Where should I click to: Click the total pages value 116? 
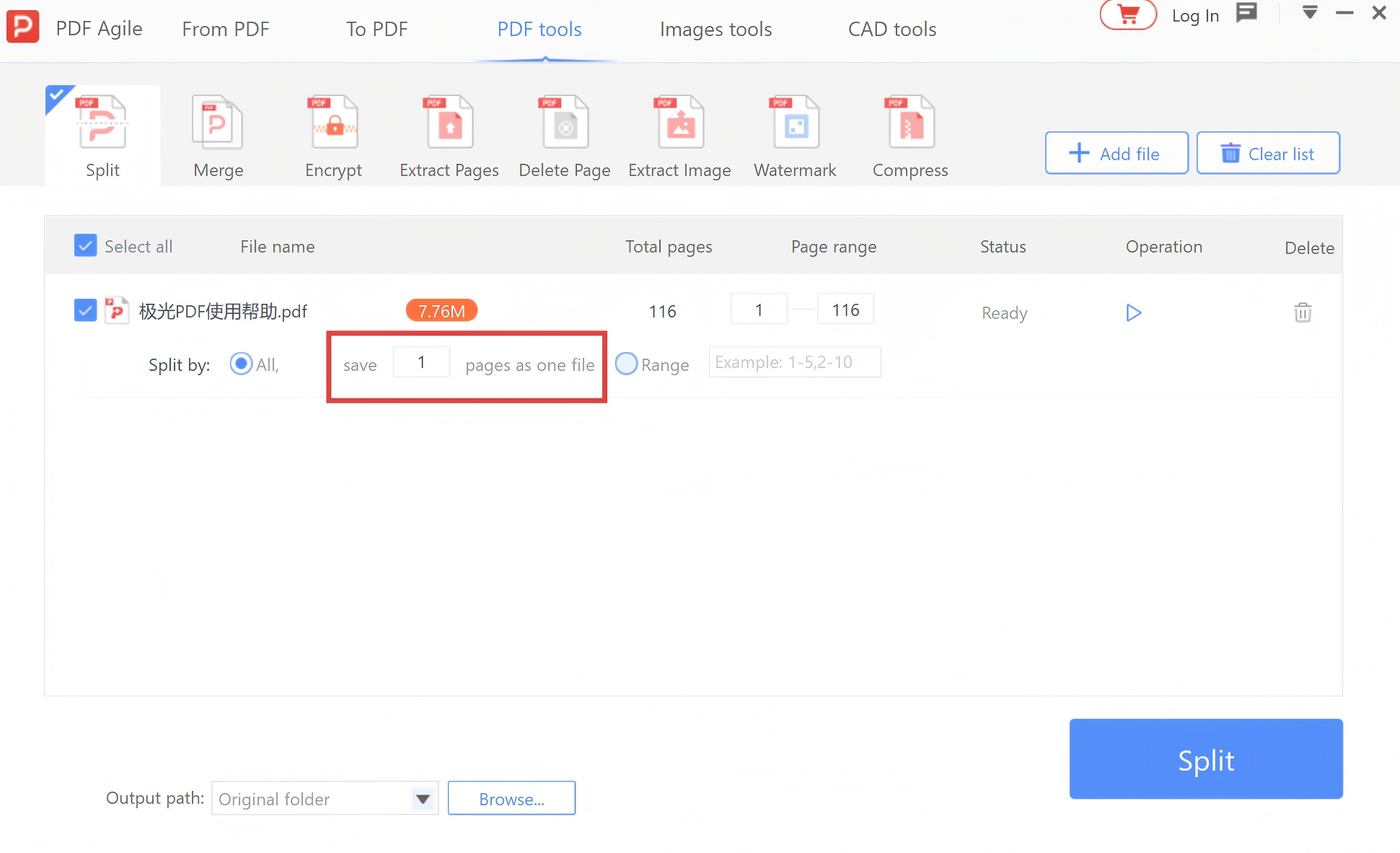point(662,311)
